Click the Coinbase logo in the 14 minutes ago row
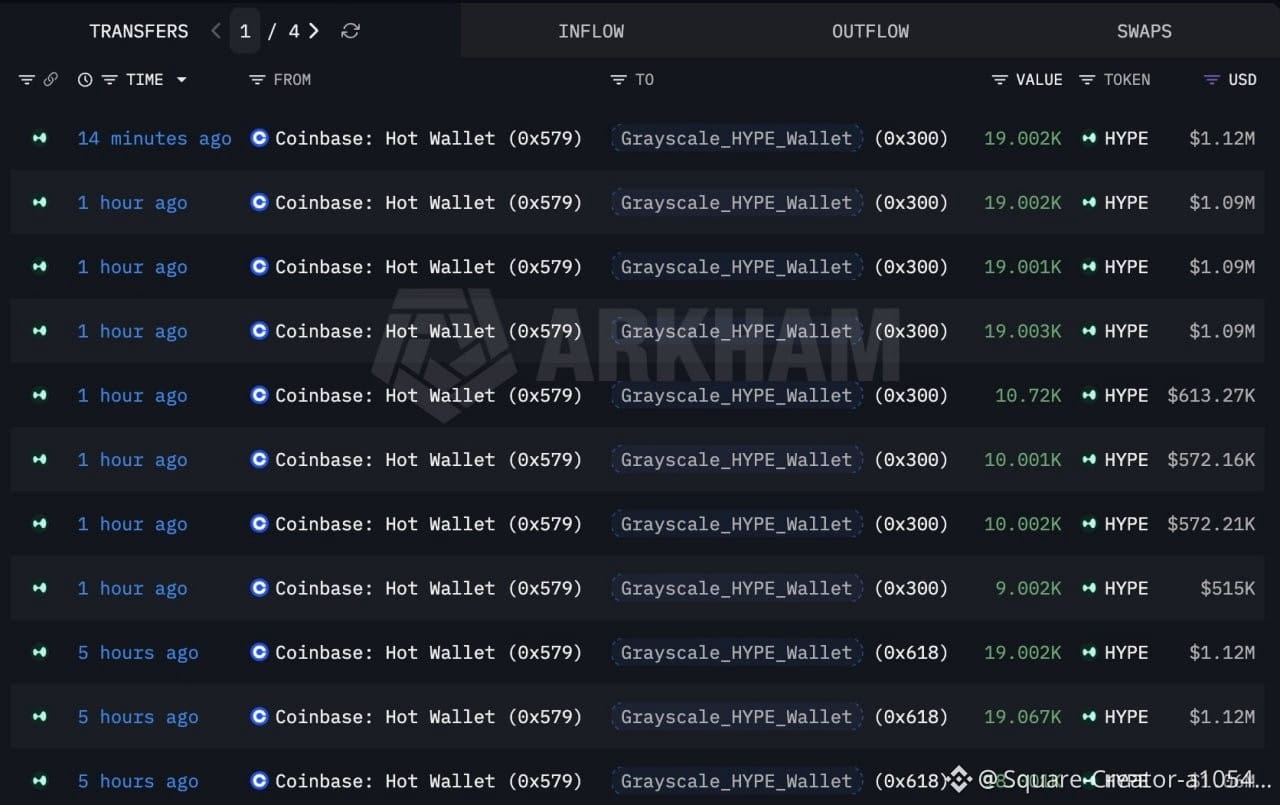This screenshot has width=1280, height=805. point(259,138)
